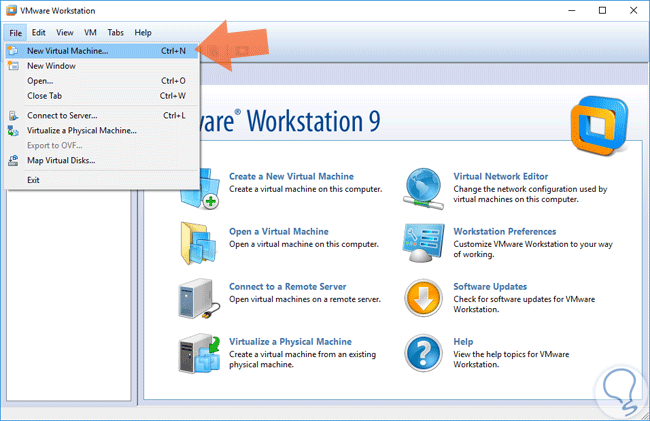Open the Help menu in menu bar
Screen dimensions: 650x421
(x=143, y=32)
